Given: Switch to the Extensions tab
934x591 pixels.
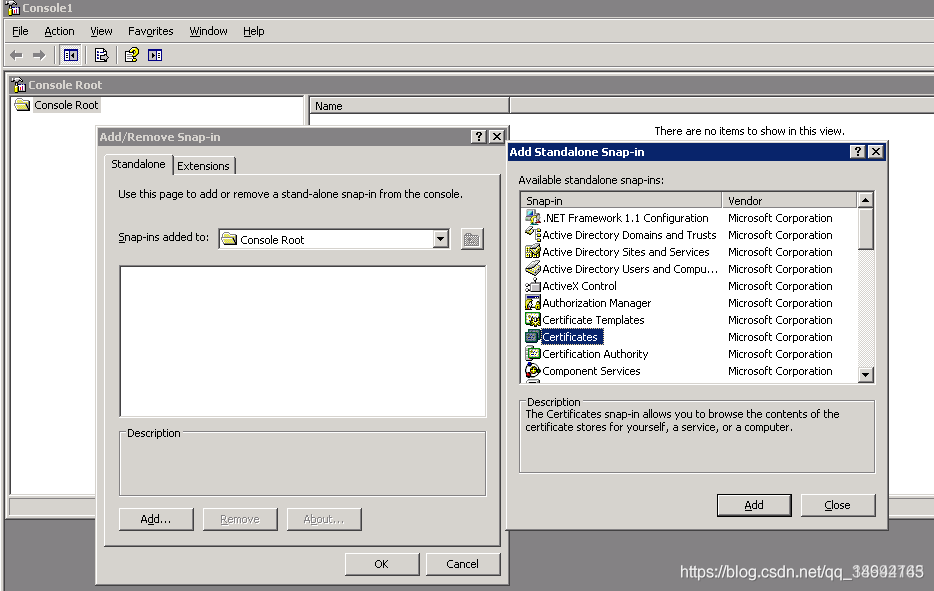Looking at the screenshot, I should click(x=203, y=166).
